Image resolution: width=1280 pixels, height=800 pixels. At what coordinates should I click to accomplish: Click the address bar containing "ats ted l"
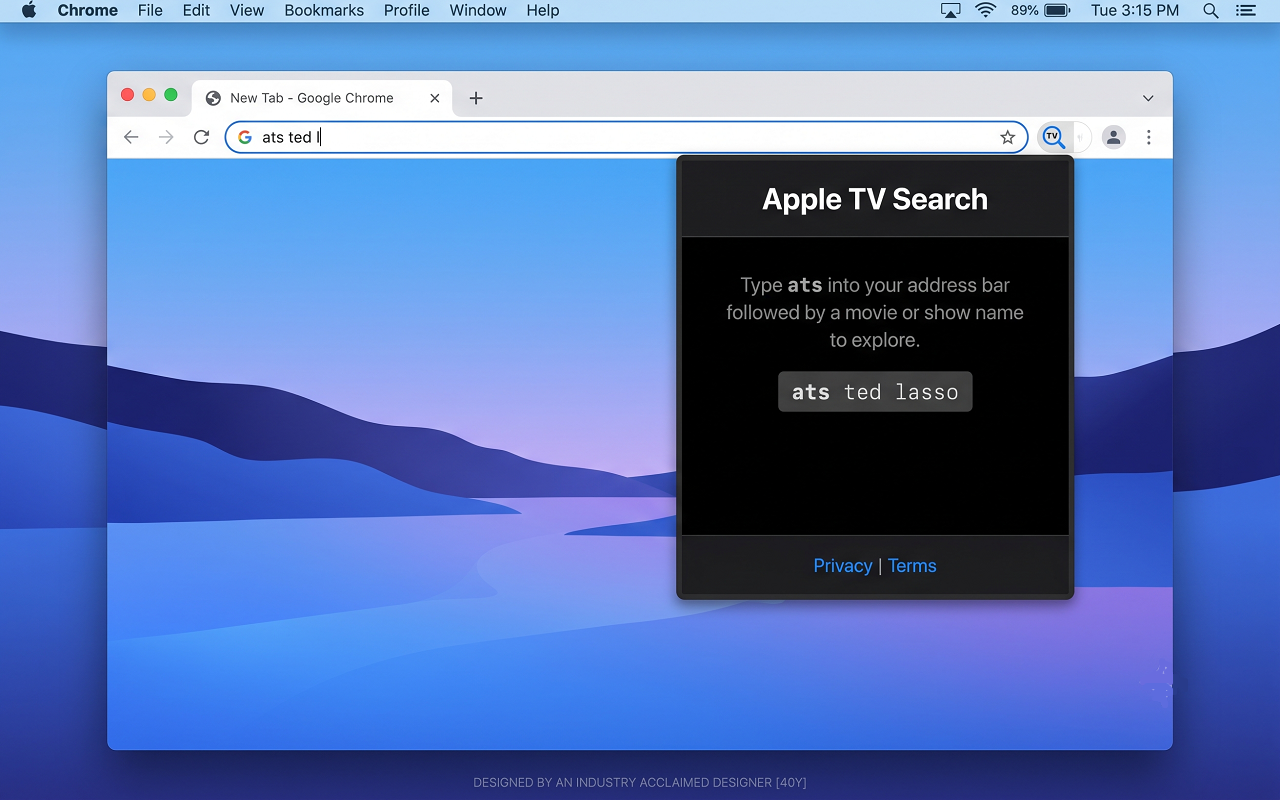[626, 137]
